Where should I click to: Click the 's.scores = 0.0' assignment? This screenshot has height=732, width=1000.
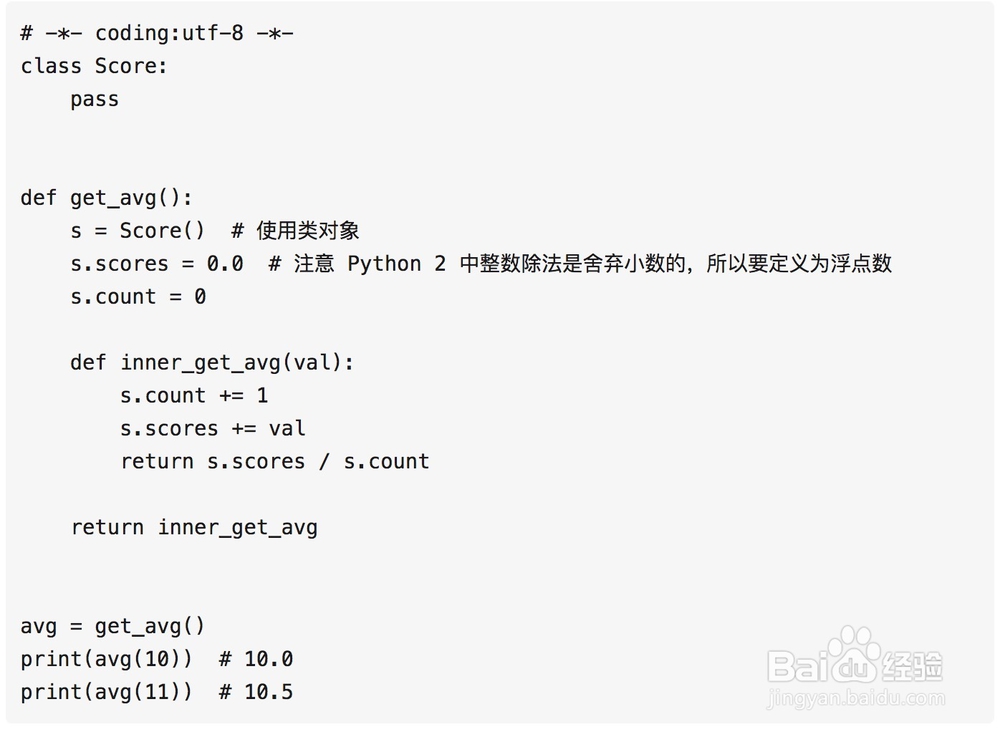tap(157, 263)
